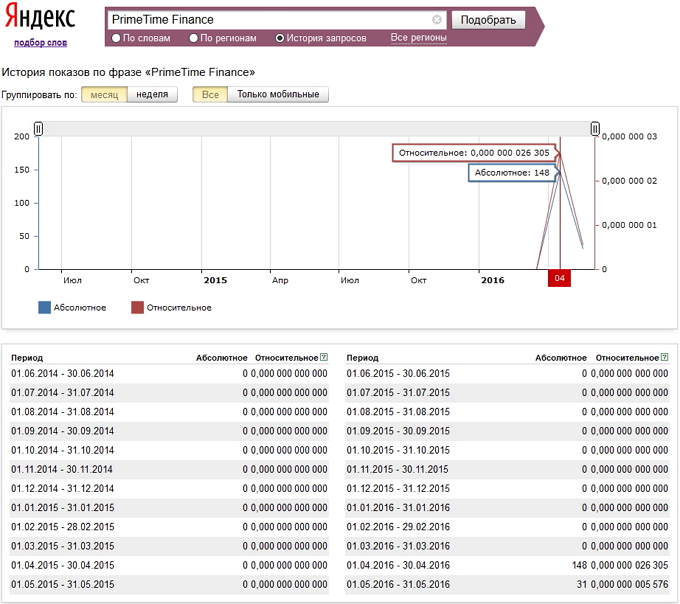Click the 'Апр' axis label
The image size is (680, 604).
(x=280, y=280)
